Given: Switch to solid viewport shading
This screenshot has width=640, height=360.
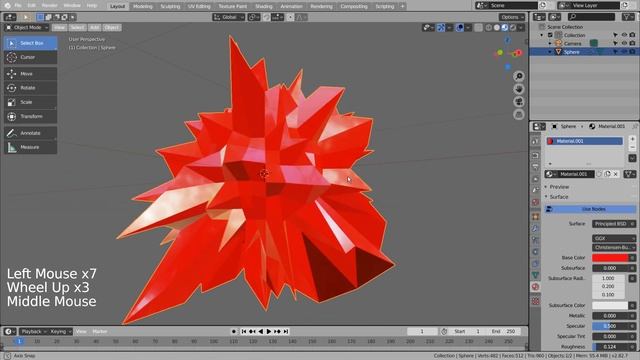Looking at the screenshot, I should coord(497,27).
